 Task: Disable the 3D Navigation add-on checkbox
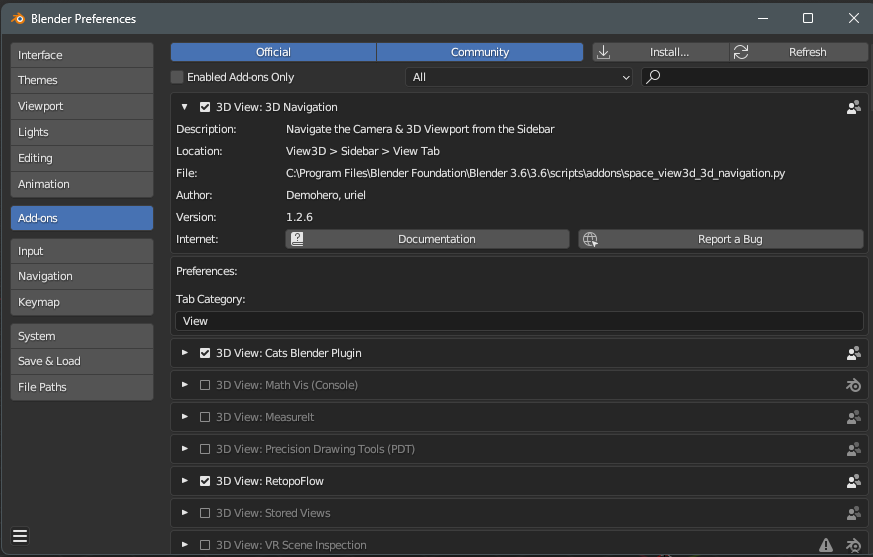click(205, 107)
